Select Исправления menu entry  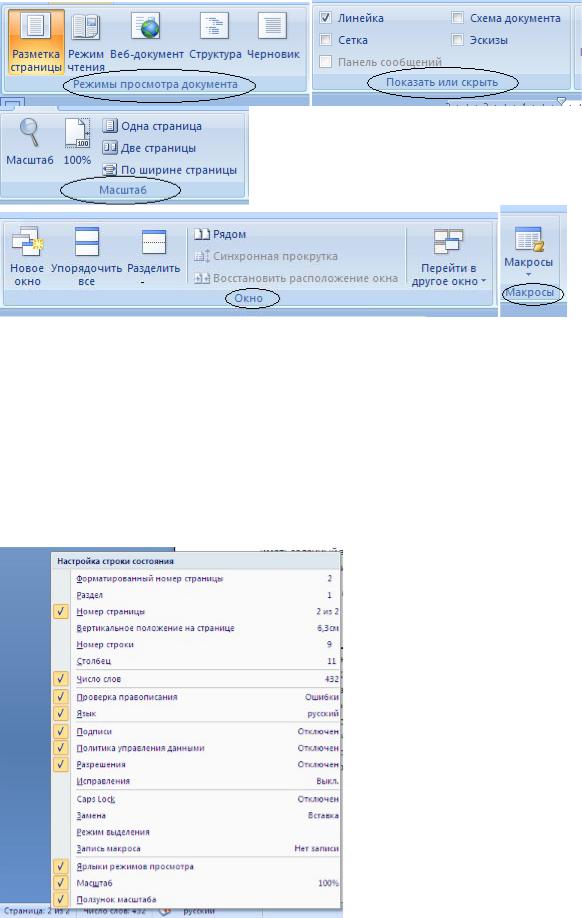(x=196, y=781)
